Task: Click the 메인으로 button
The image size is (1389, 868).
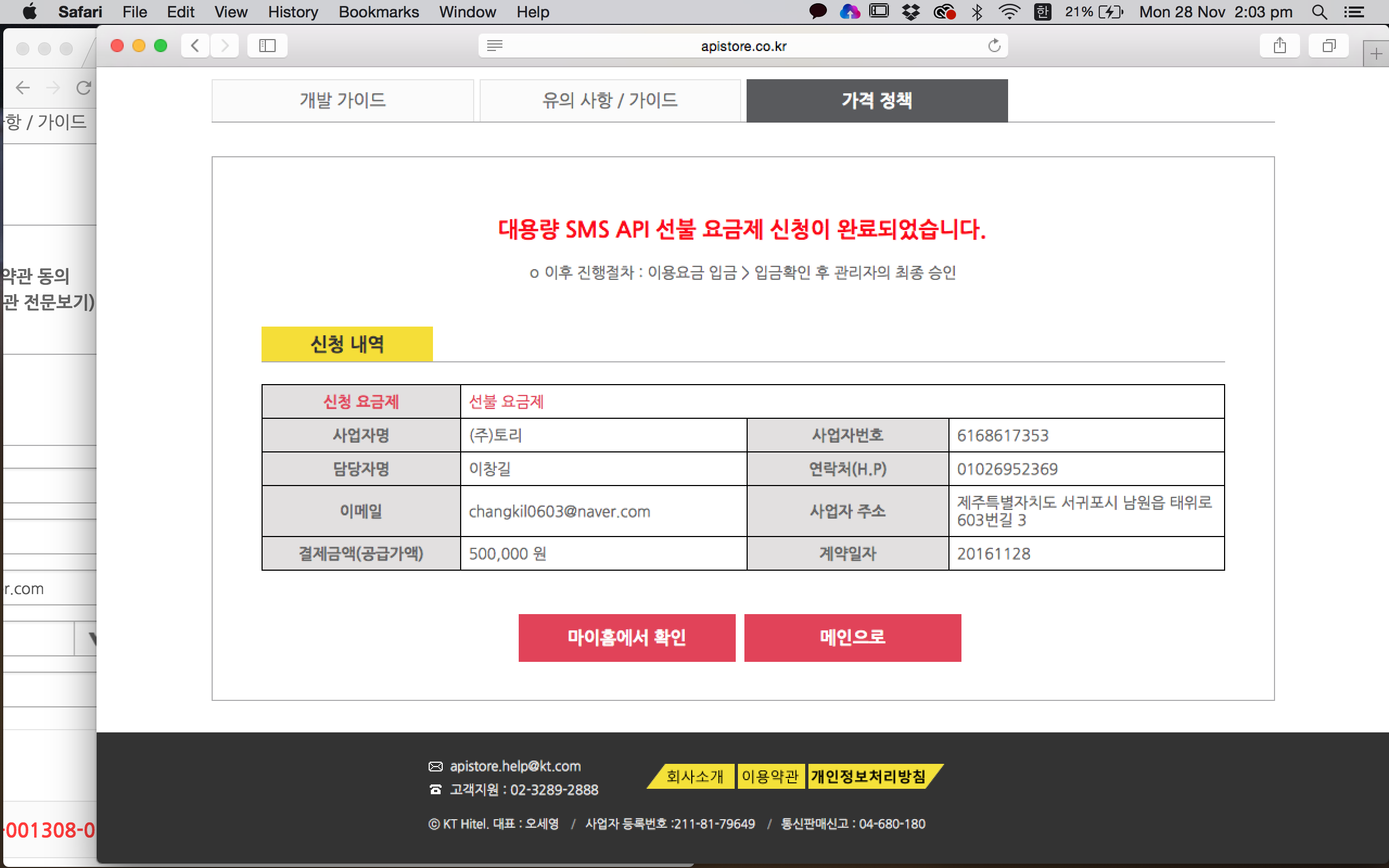Action: pos(852,637)
